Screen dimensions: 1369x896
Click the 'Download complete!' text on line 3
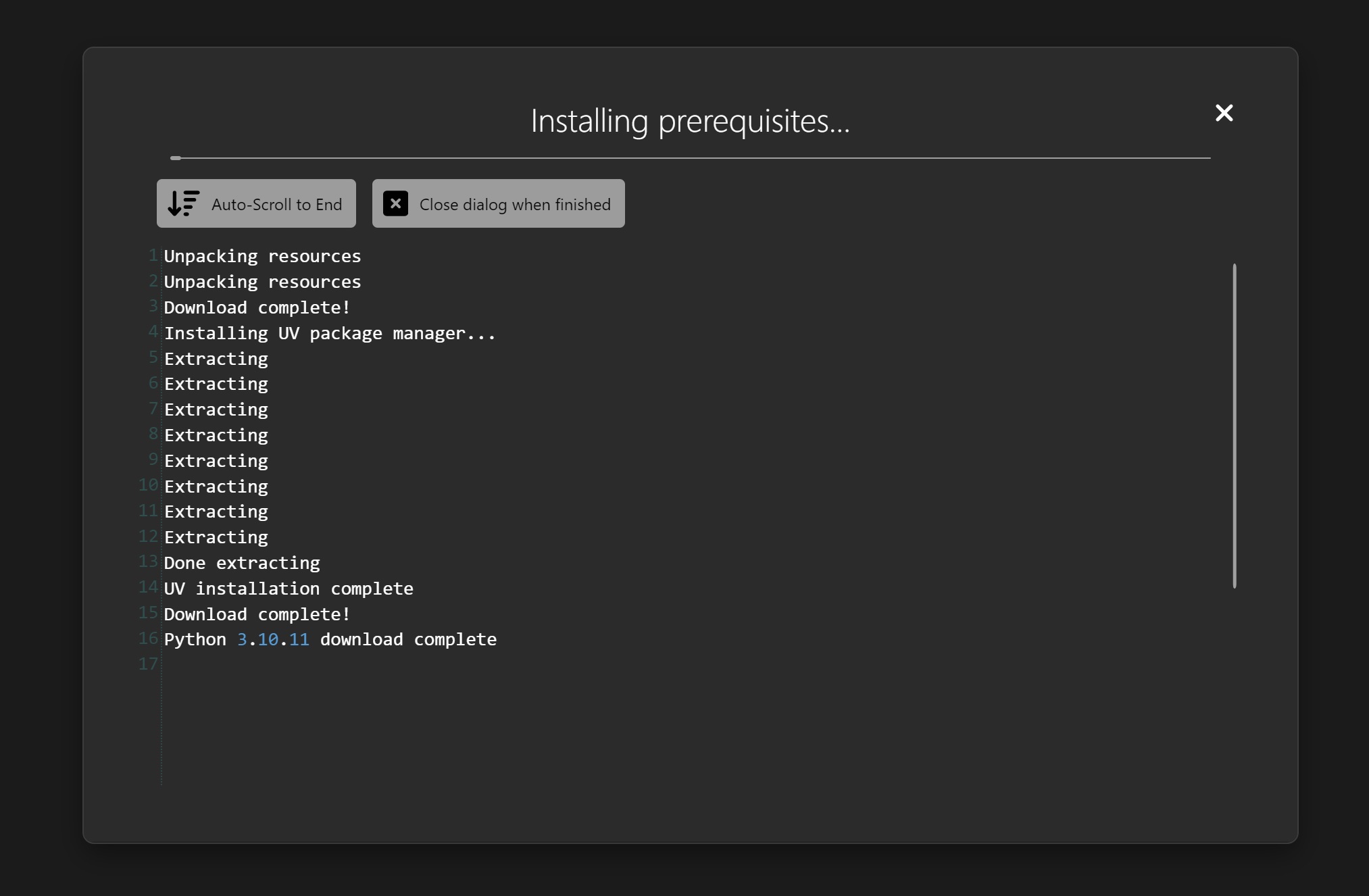[x=257, y=307]
